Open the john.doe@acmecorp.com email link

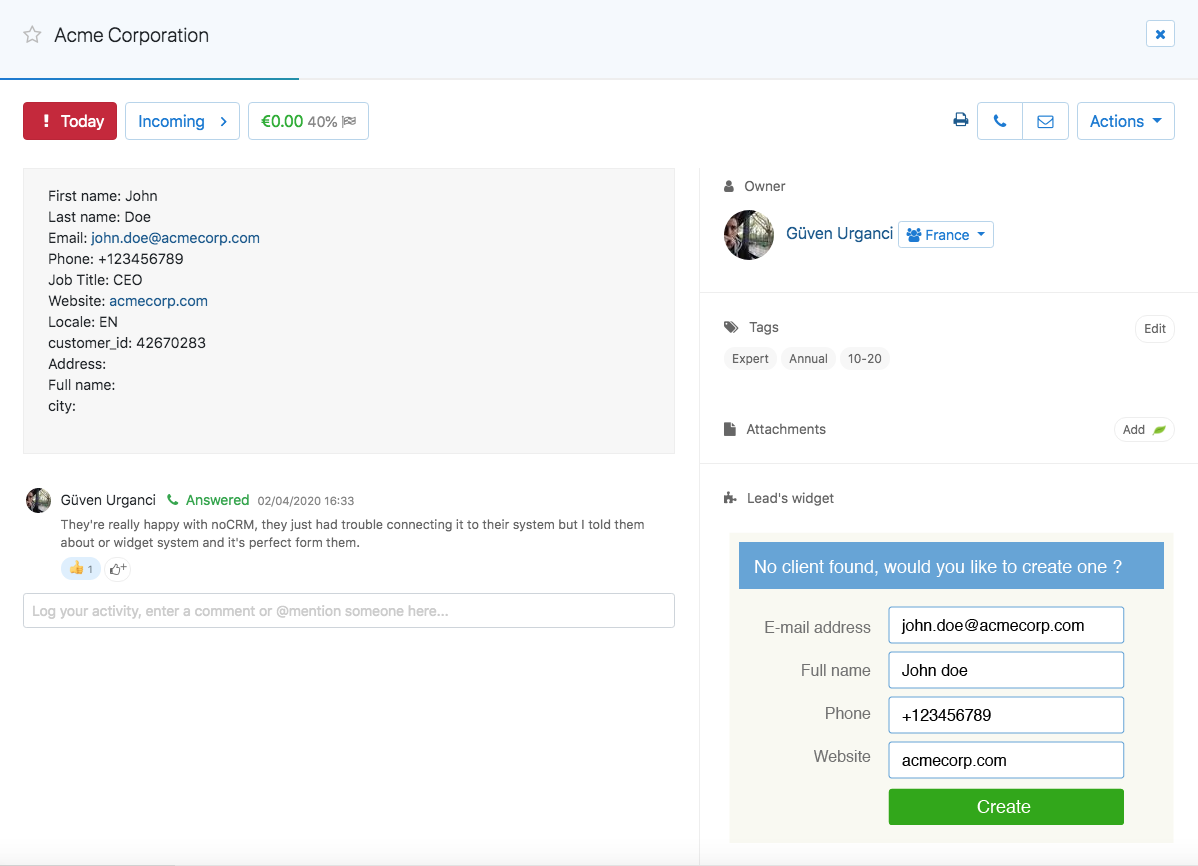175,238
